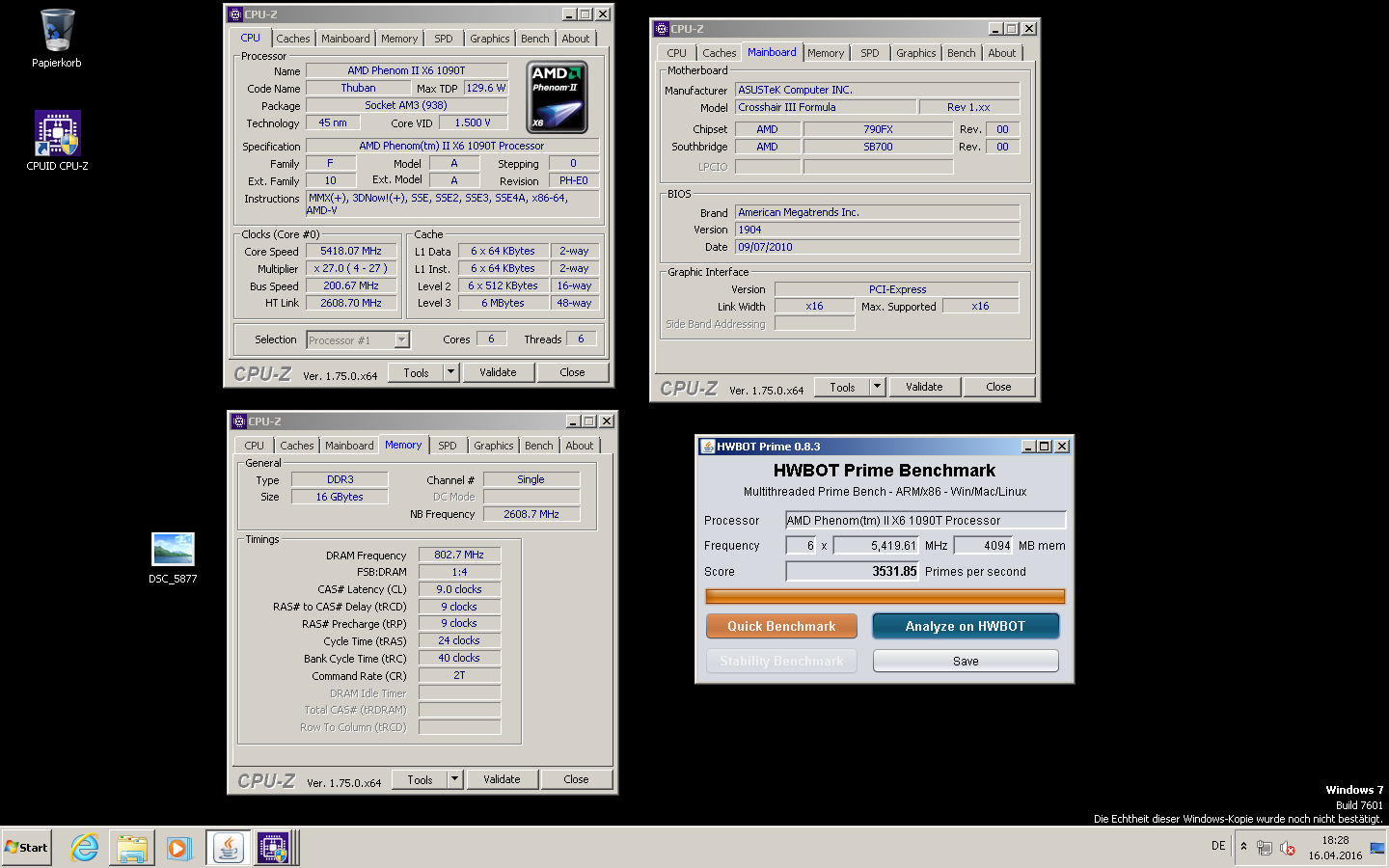The image size is (1389, 868).
Task: Click Validate in Mainboard window
Action: (924, 387)
